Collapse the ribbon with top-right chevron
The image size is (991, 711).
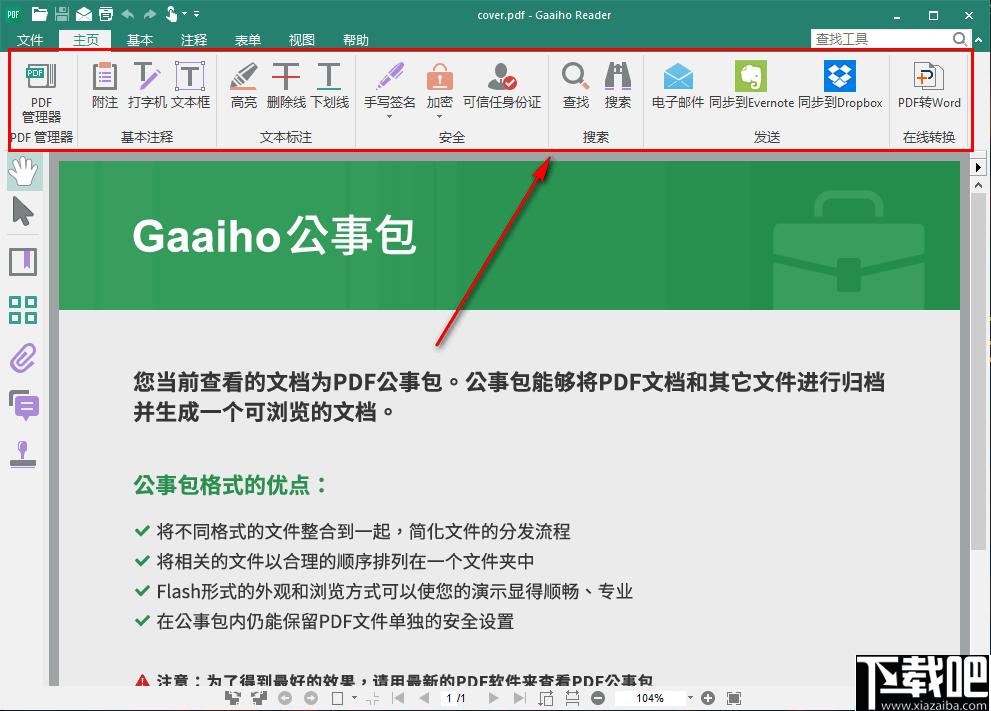click(978, 39)
